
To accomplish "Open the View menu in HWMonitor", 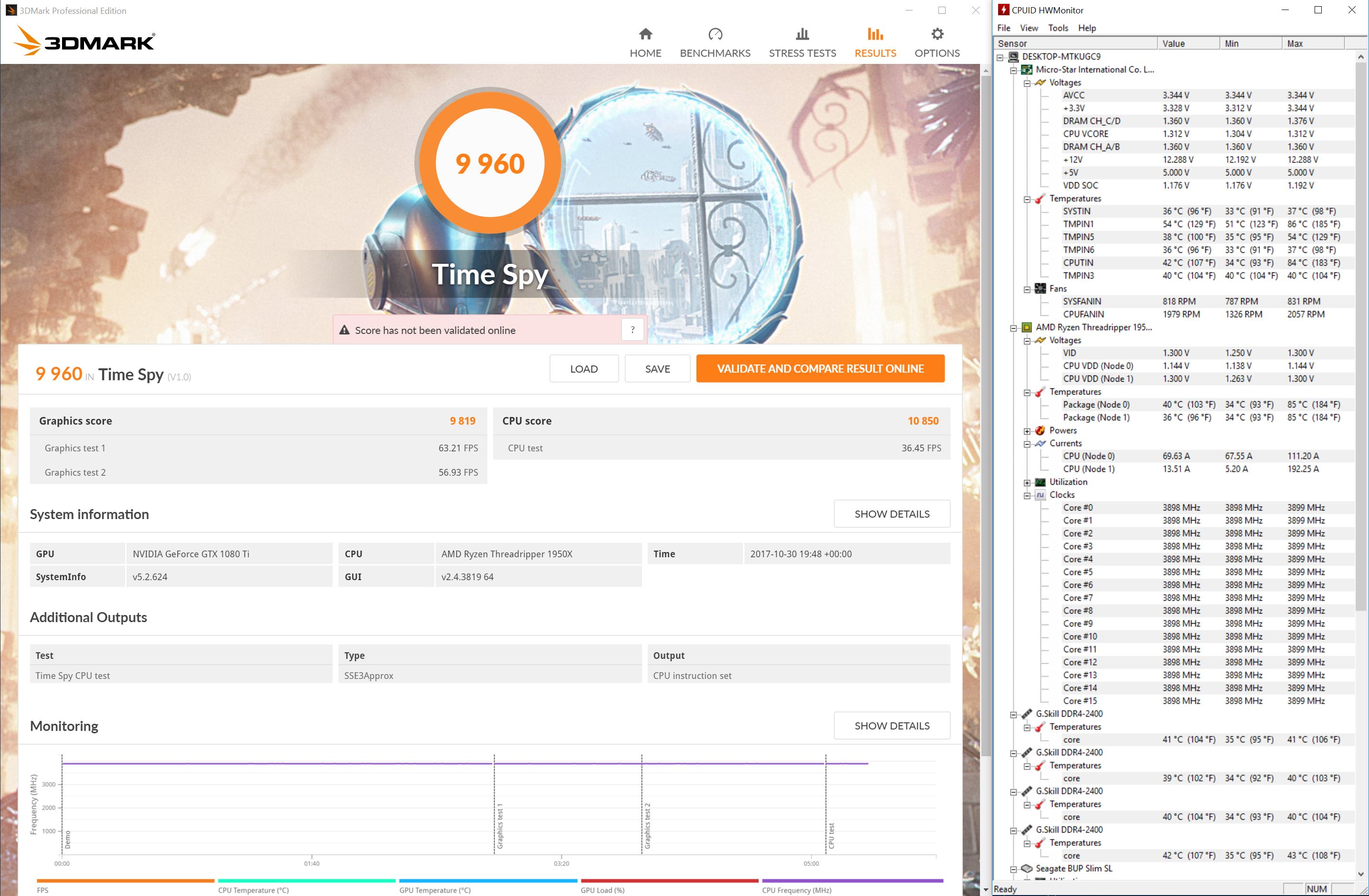I will [x=1029, y=28].
